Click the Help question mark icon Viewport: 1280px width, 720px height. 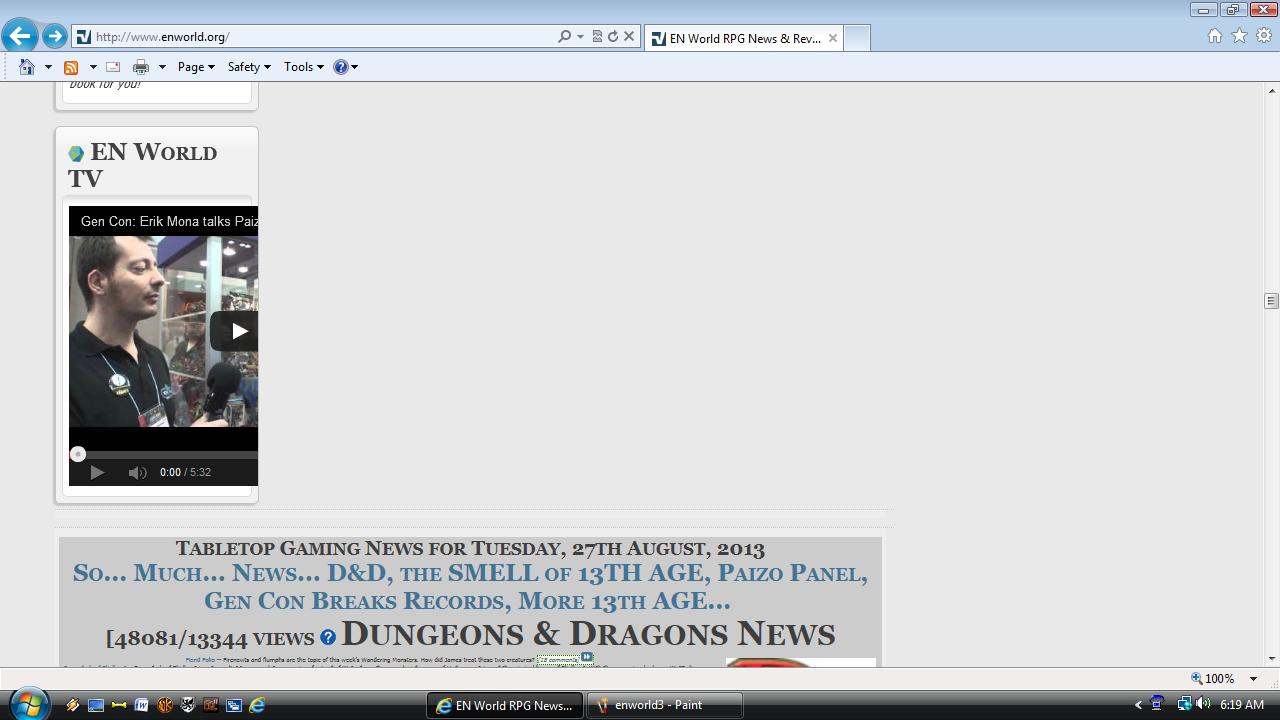click(x=341, y=67)
